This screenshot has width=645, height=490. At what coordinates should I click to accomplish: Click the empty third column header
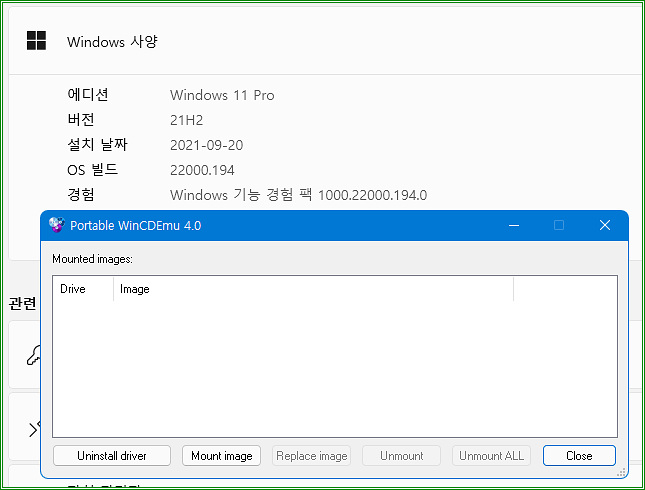click(565, 289)
